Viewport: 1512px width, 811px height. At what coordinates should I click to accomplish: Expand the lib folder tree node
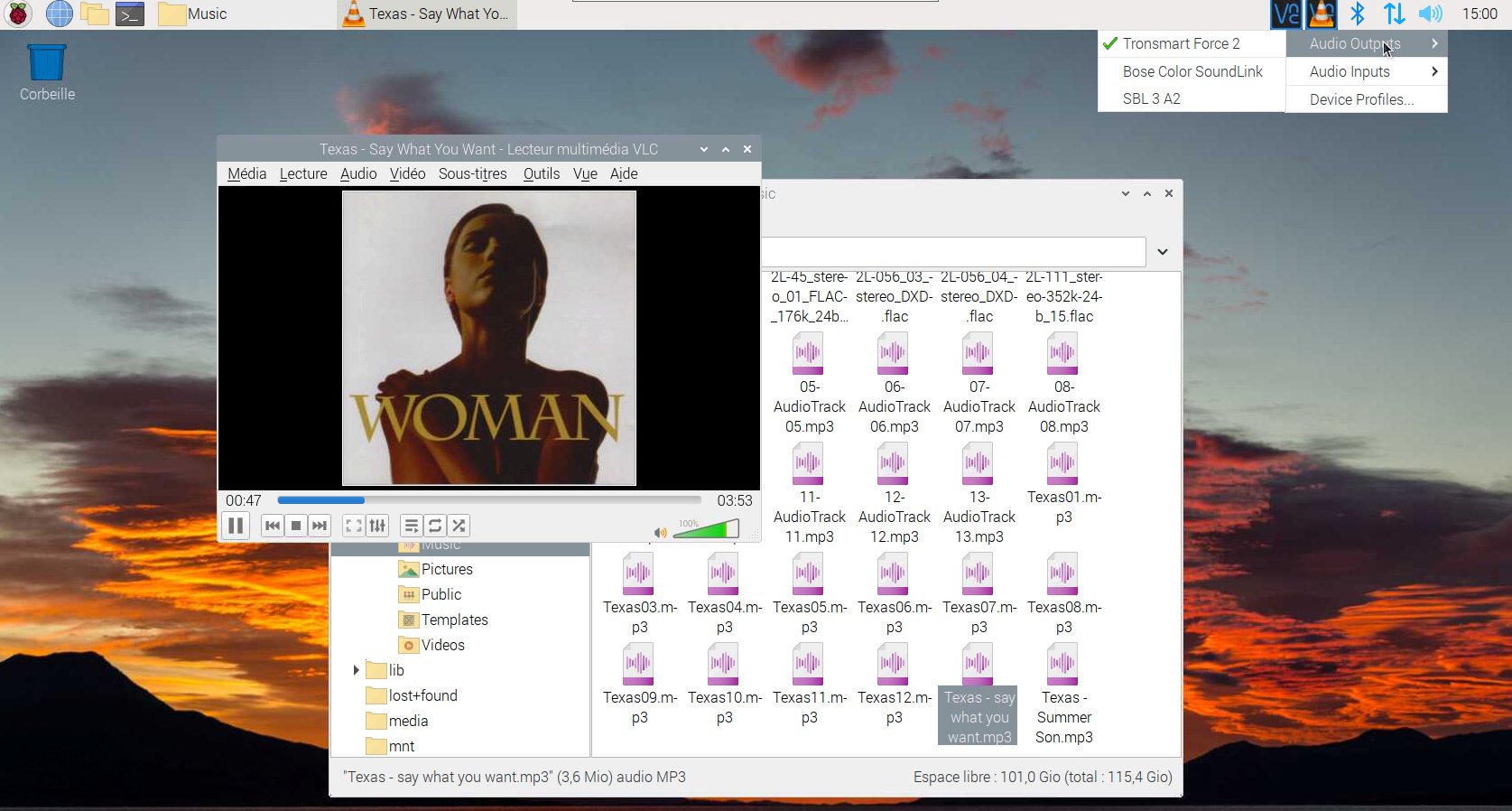click(x=356, y=670)
